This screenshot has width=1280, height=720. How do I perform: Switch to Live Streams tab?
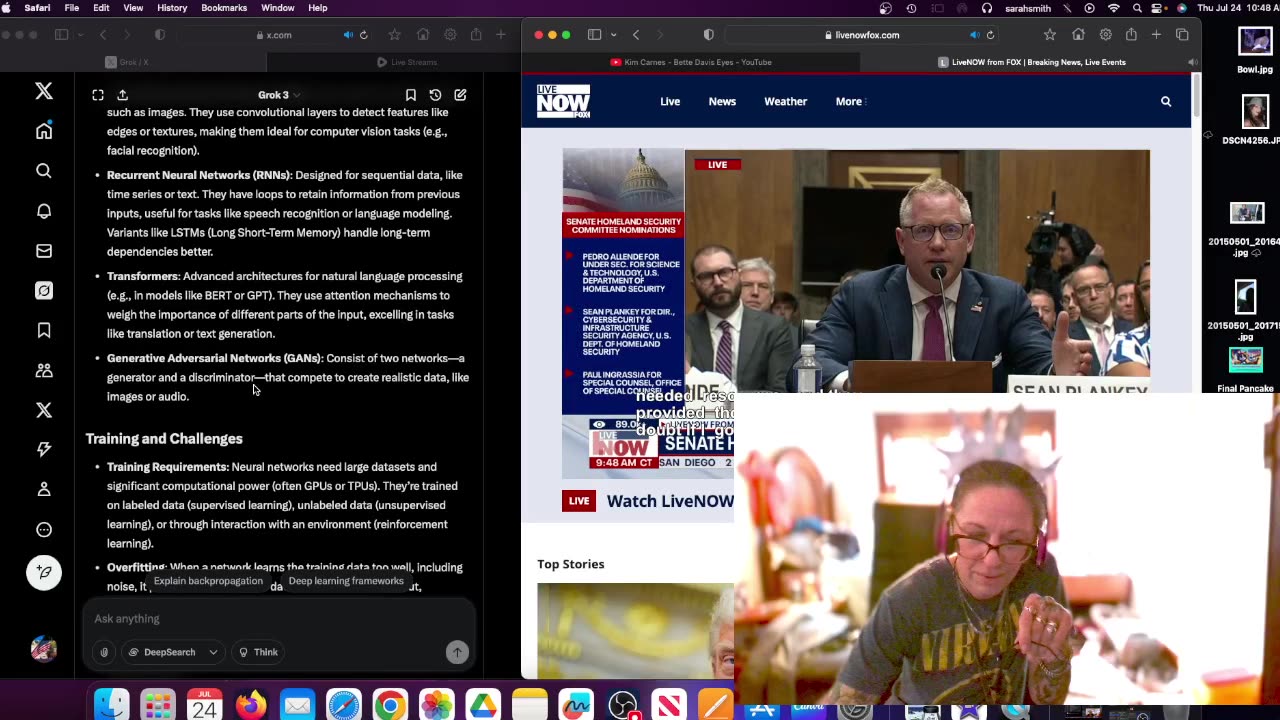pyautogui.click(x=407, y=62)
